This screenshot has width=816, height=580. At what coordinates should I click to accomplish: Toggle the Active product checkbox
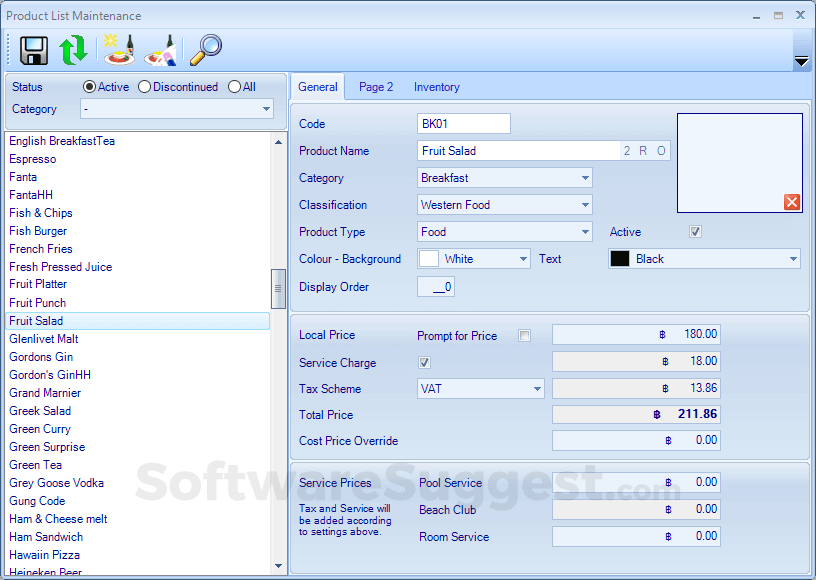point(695,231)
